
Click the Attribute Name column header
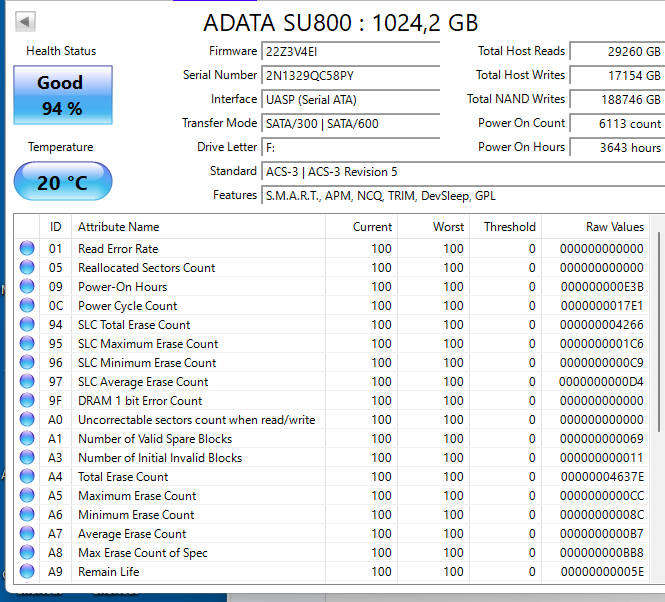point(198,227)
